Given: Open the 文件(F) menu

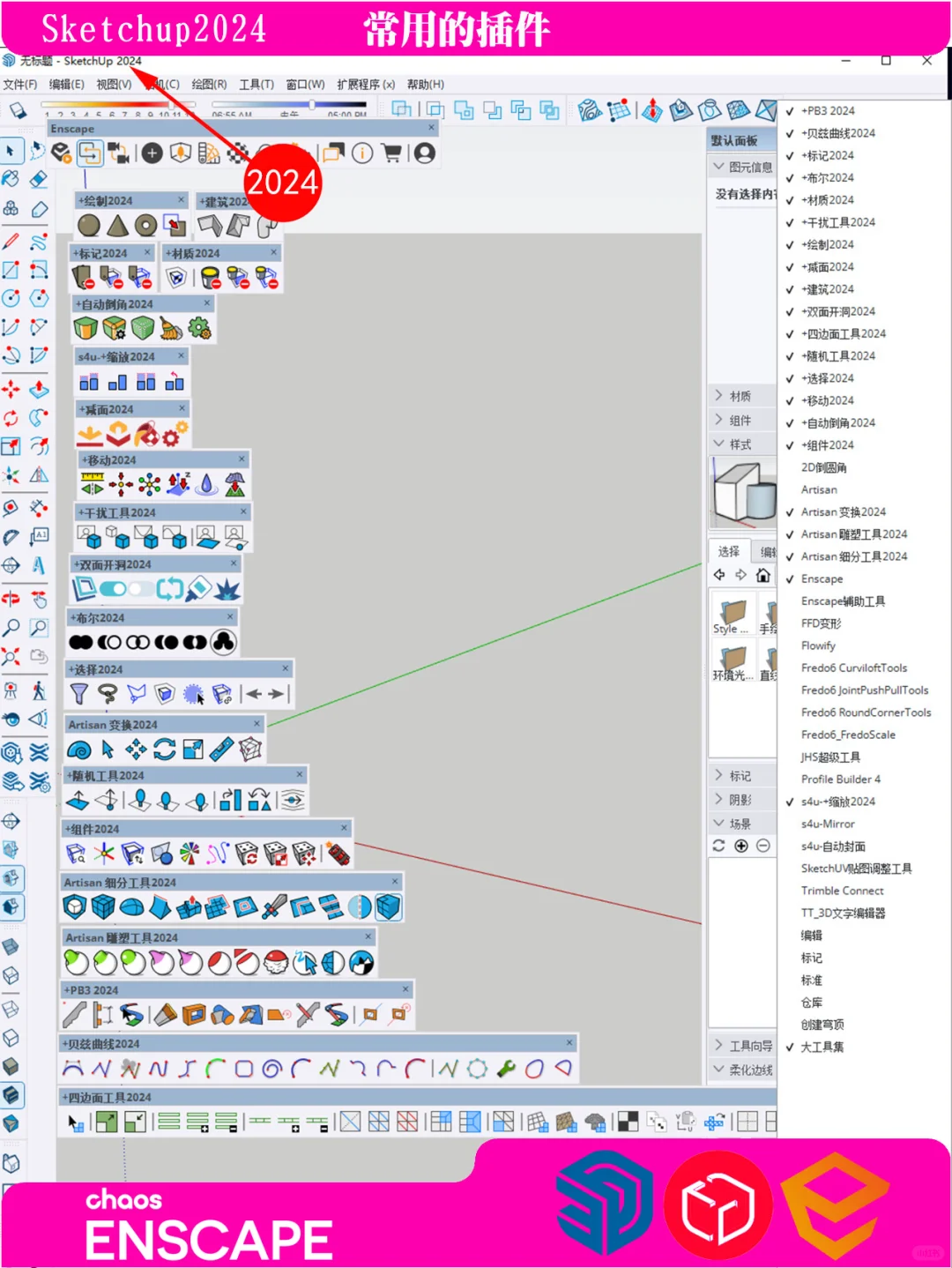Looking at the screenshot, I should pos(19,84).
